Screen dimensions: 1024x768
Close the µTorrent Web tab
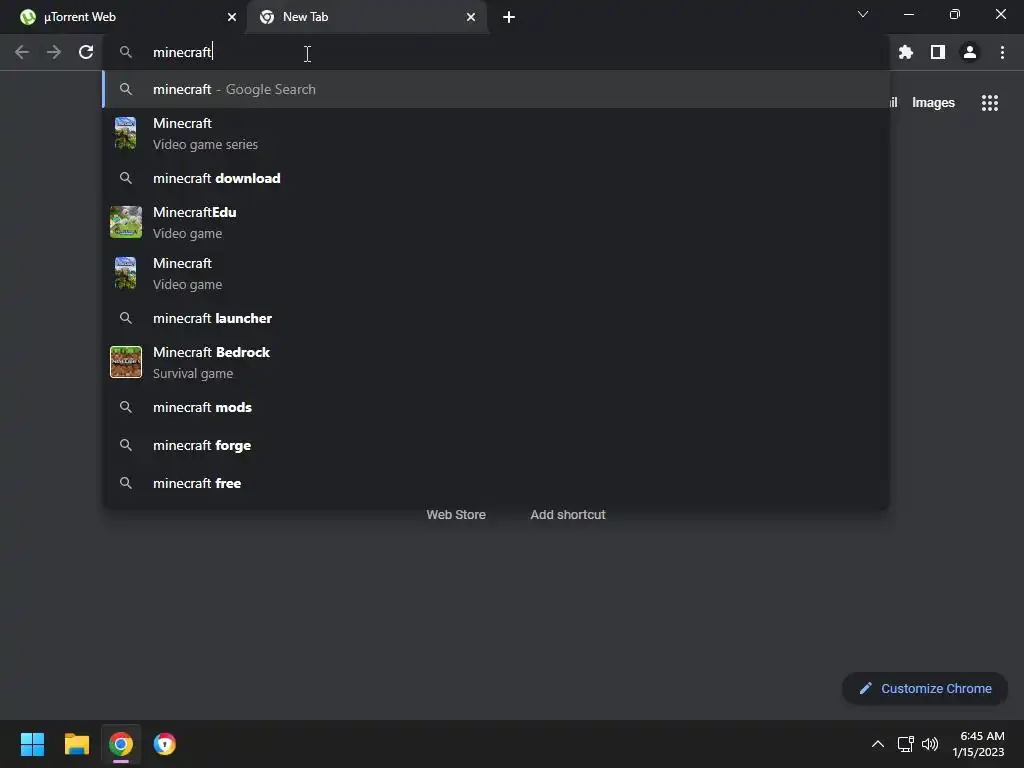pyautogui.click(x=232, y=18)
